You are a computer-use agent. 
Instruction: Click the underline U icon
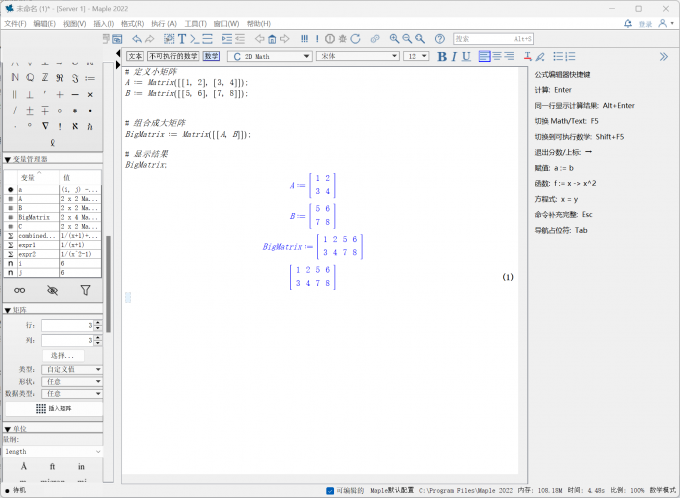(466, 56)
